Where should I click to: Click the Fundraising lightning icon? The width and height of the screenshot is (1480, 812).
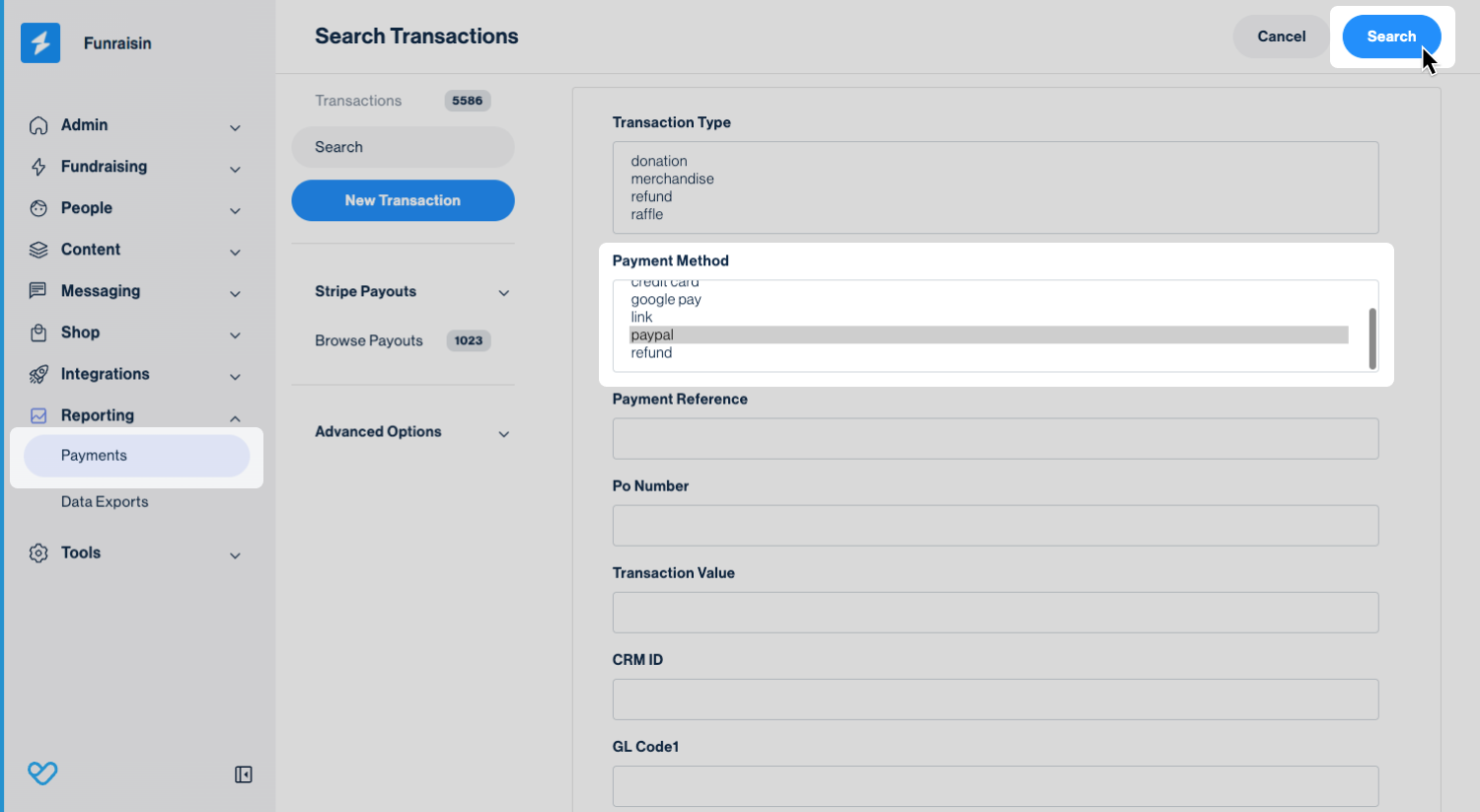(x=38, y=167)
